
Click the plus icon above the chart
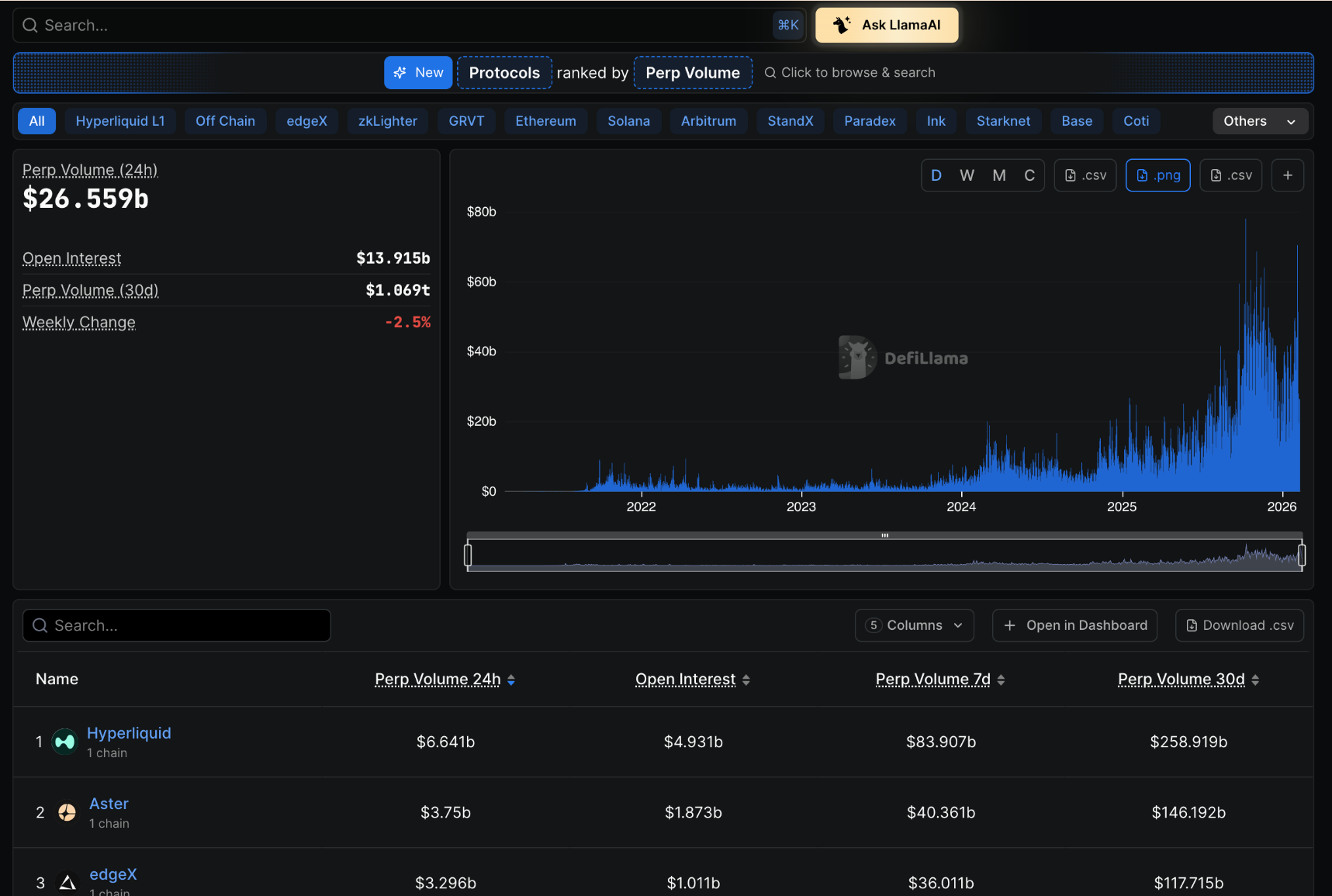pyautogui.click(x=1287, y=175)
